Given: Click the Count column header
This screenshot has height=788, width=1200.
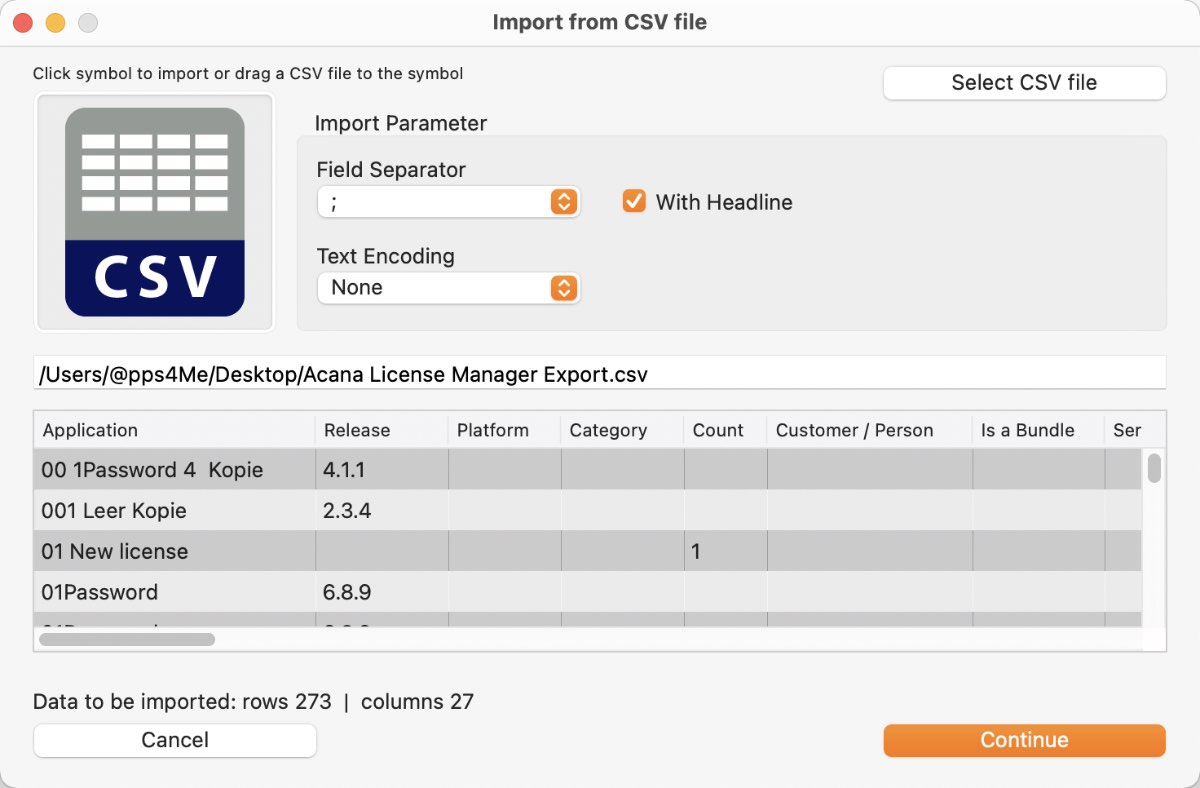Looking at the screenshot, I should point(725,430).
